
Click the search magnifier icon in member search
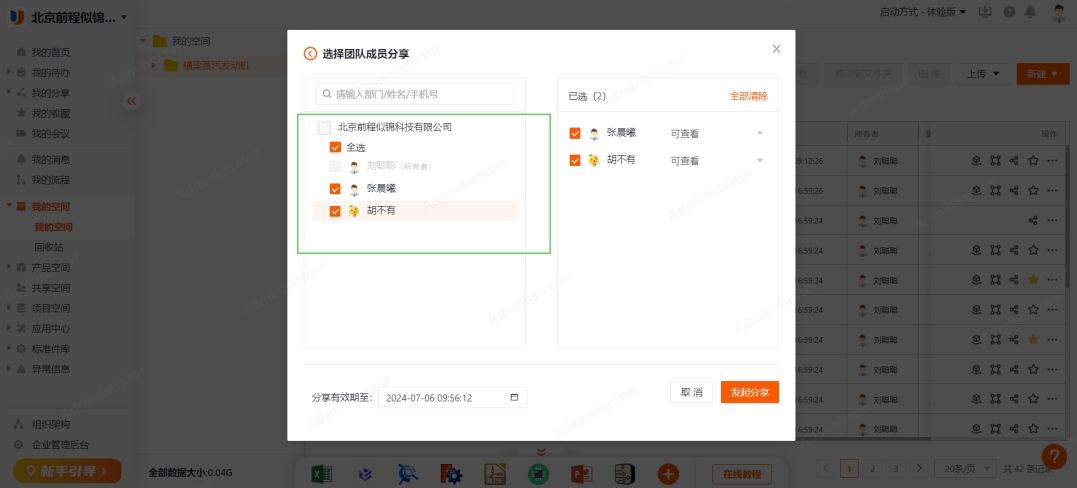tap(326, 94)
